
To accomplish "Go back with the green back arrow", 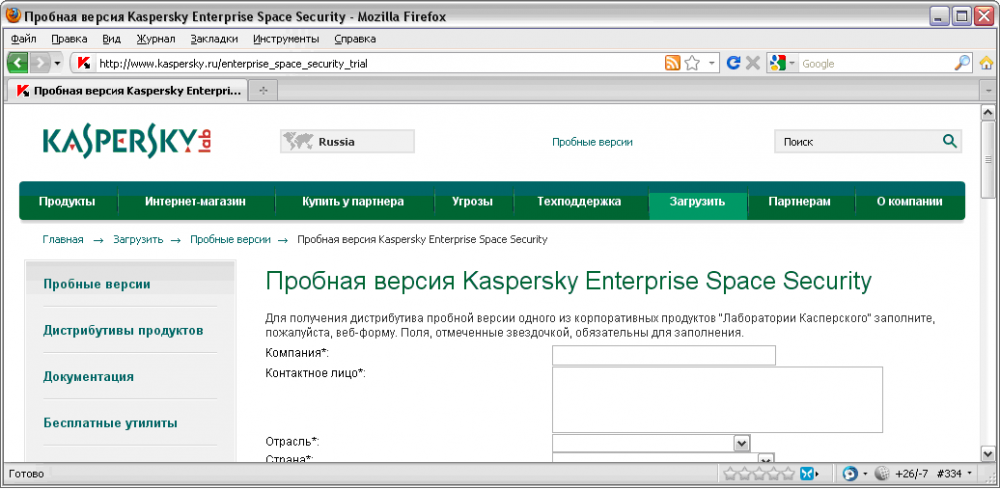I will click(x=18, y=63).
